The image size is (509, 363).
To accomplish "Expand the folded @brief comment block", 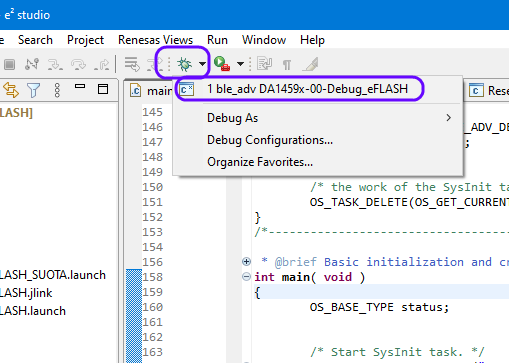I will click(x=246, y=262).
